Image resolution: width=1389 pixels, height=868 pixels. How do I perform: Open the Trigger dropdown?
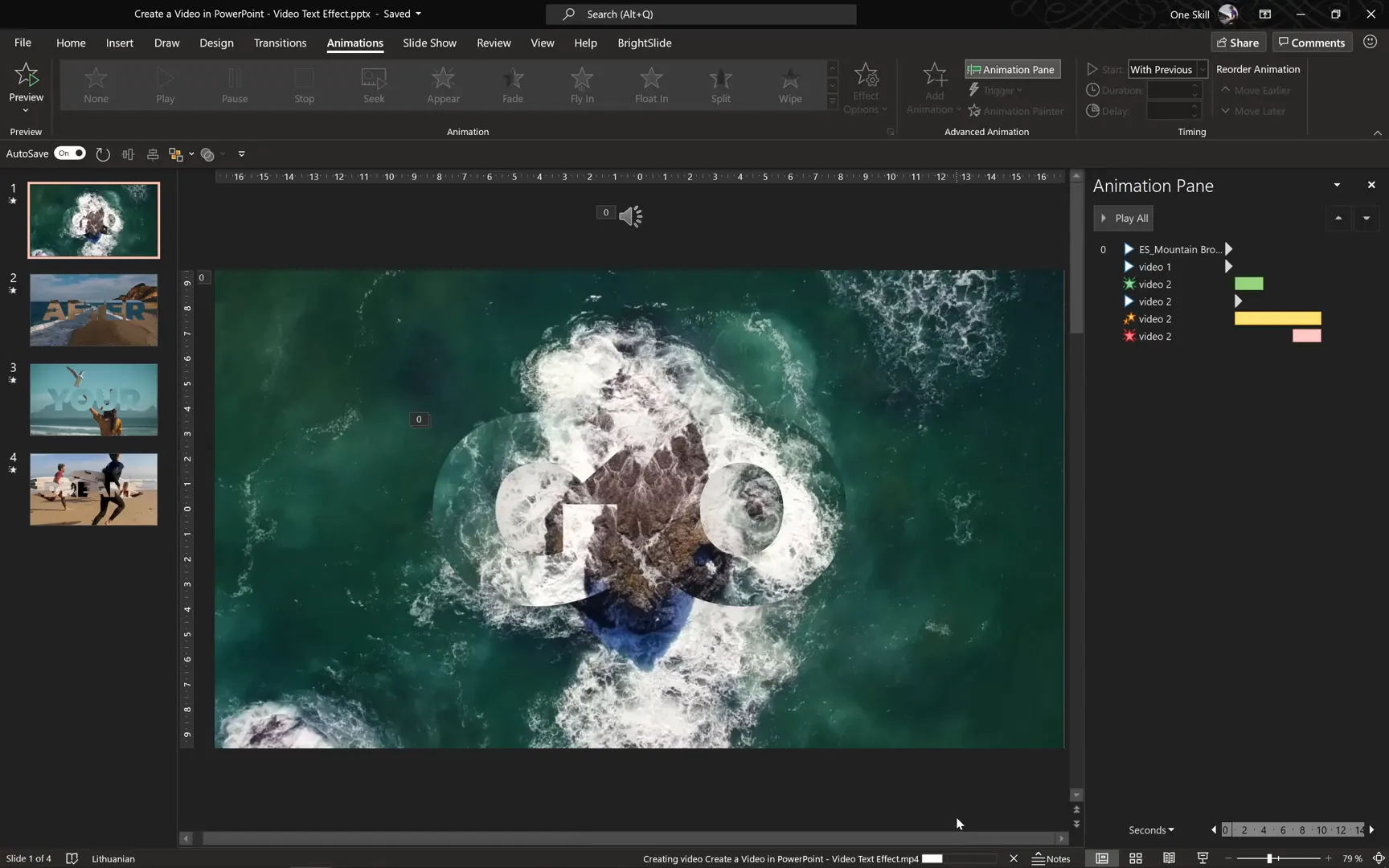997,90
